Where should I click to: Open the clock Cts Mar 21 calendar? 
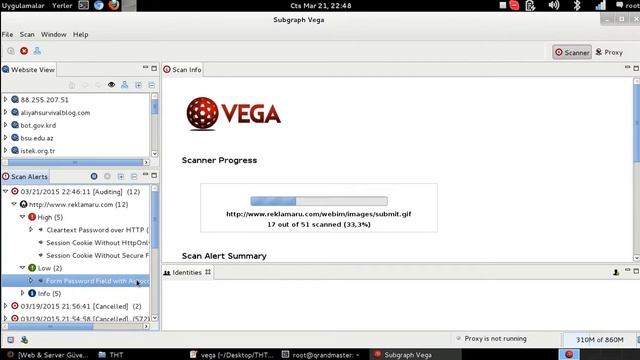(x=320, y=6)
